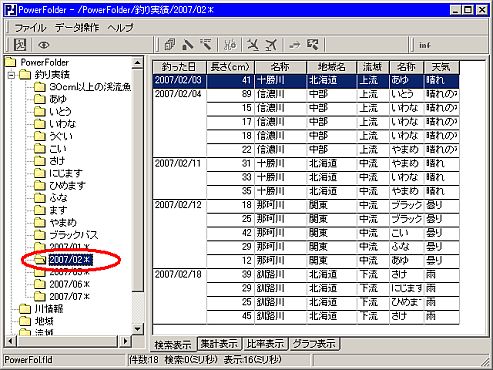Click the grayed arrow transfer icon

294,44
